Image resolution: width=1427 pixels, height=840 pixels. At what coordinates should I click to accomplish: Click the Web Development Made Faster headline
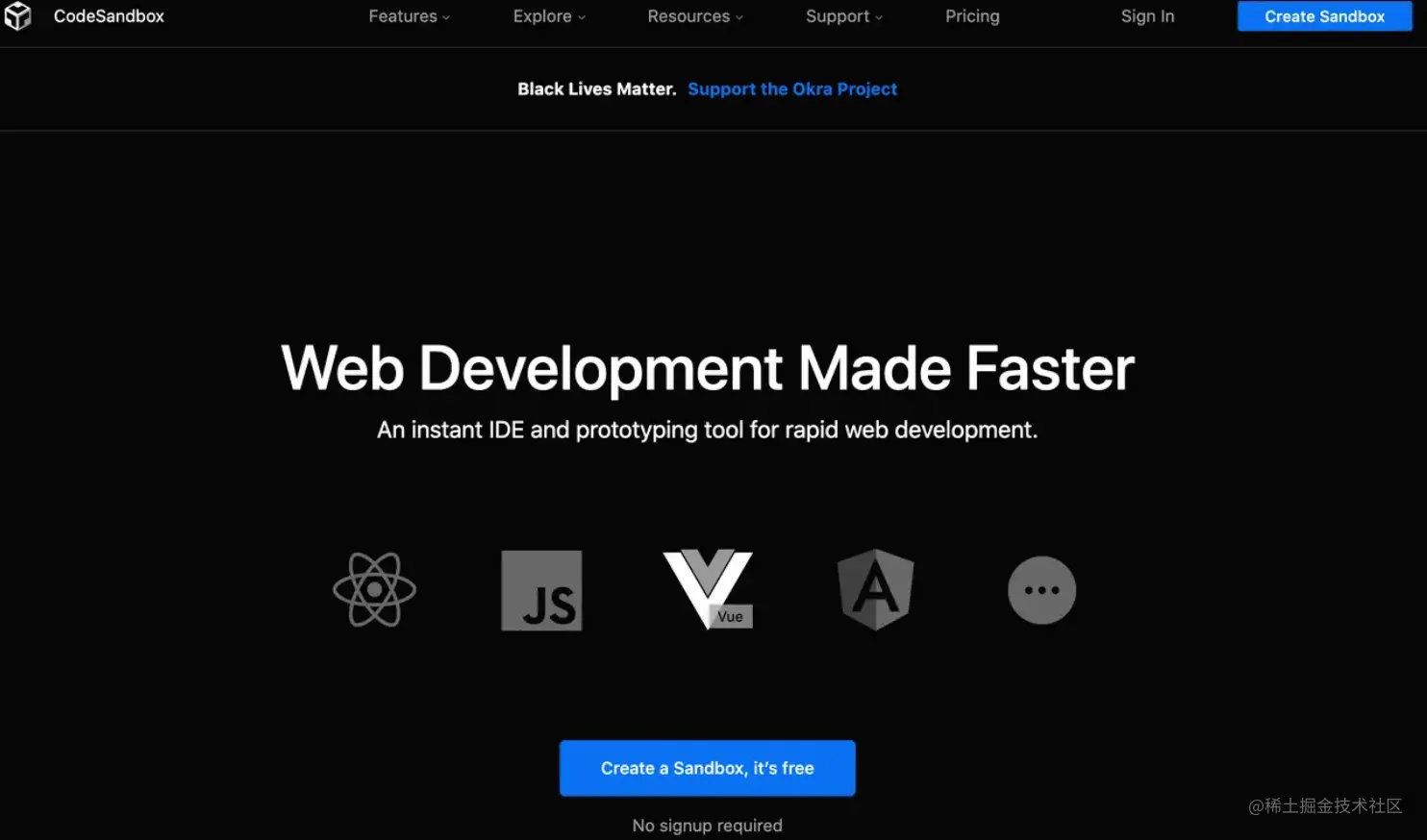tap(708, 369)
